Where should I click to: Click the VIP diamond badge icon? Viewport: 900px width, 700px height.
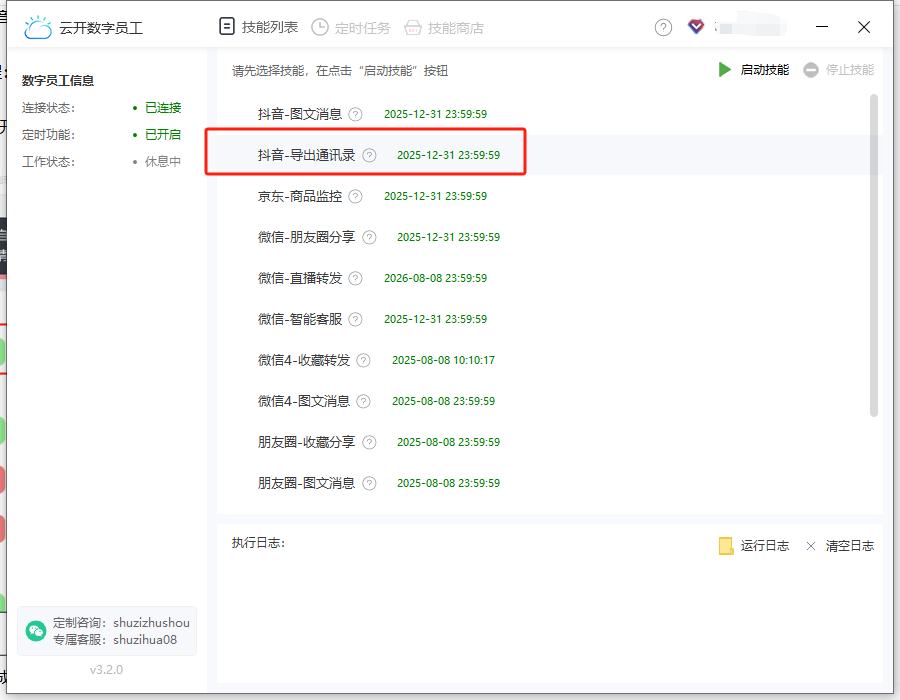point(696,27)
